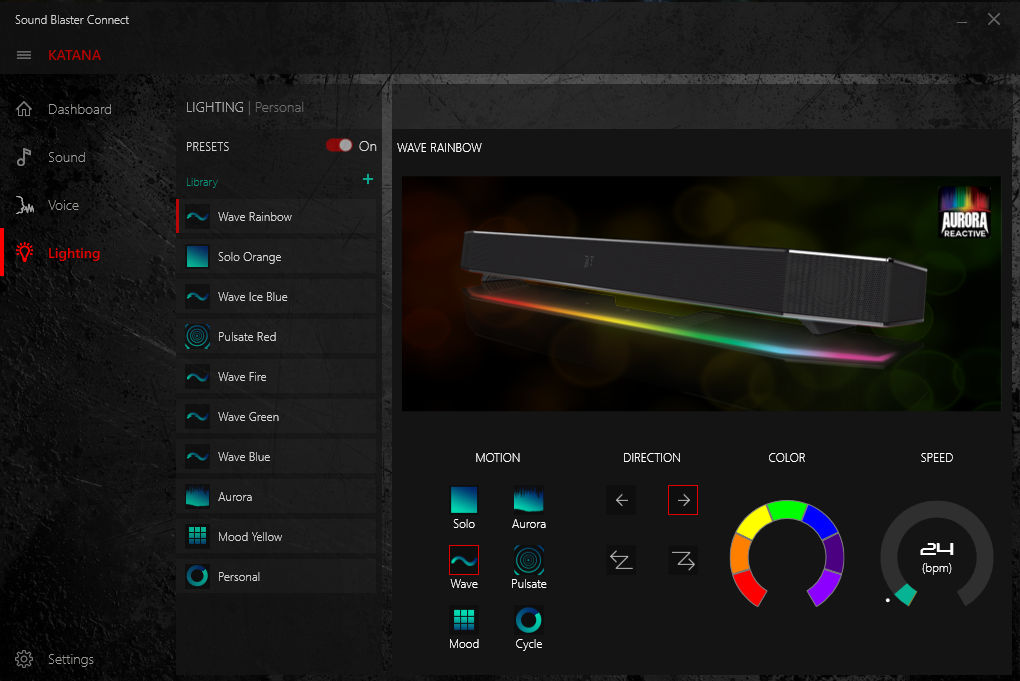The height and width of the screenshot is (681, 1020).
Task: Switch to the Voice section
Action: 63,206
